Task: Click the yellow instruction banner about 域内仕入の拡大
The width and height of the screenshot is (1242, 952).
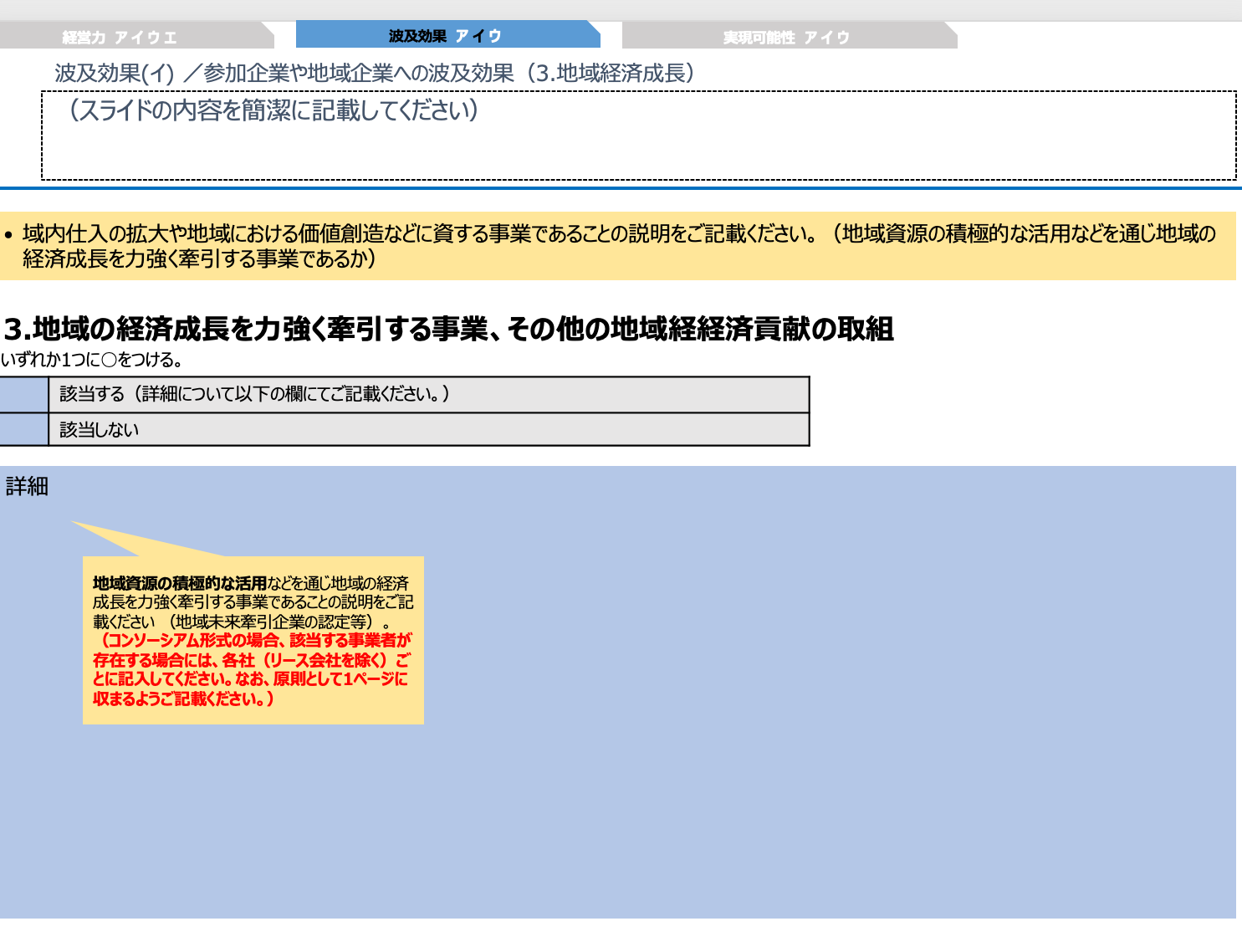Action: [x=619, y=246]
